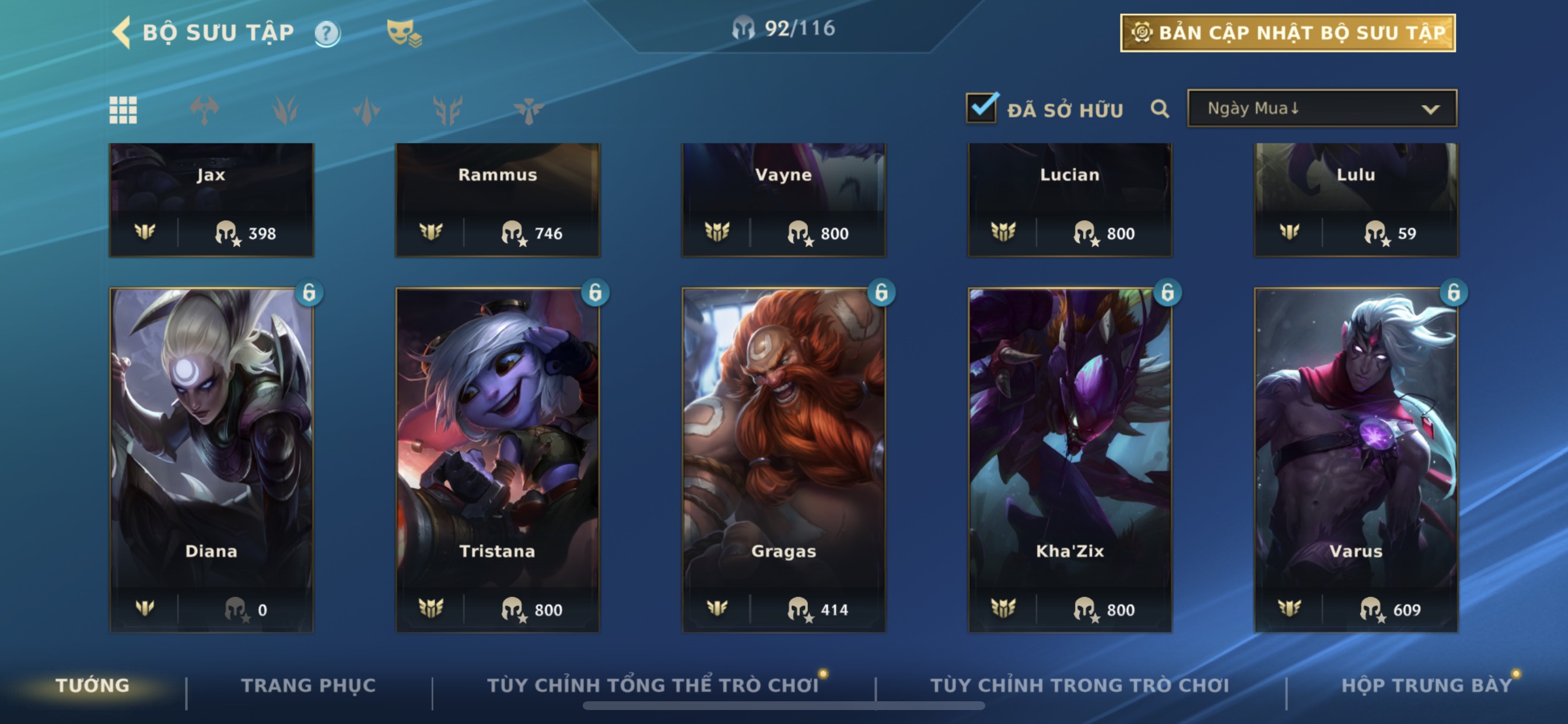Viewport: 1568px width, 724px height.
Task: Switch to the Trang Phục tab
Action: click(309, 685)
